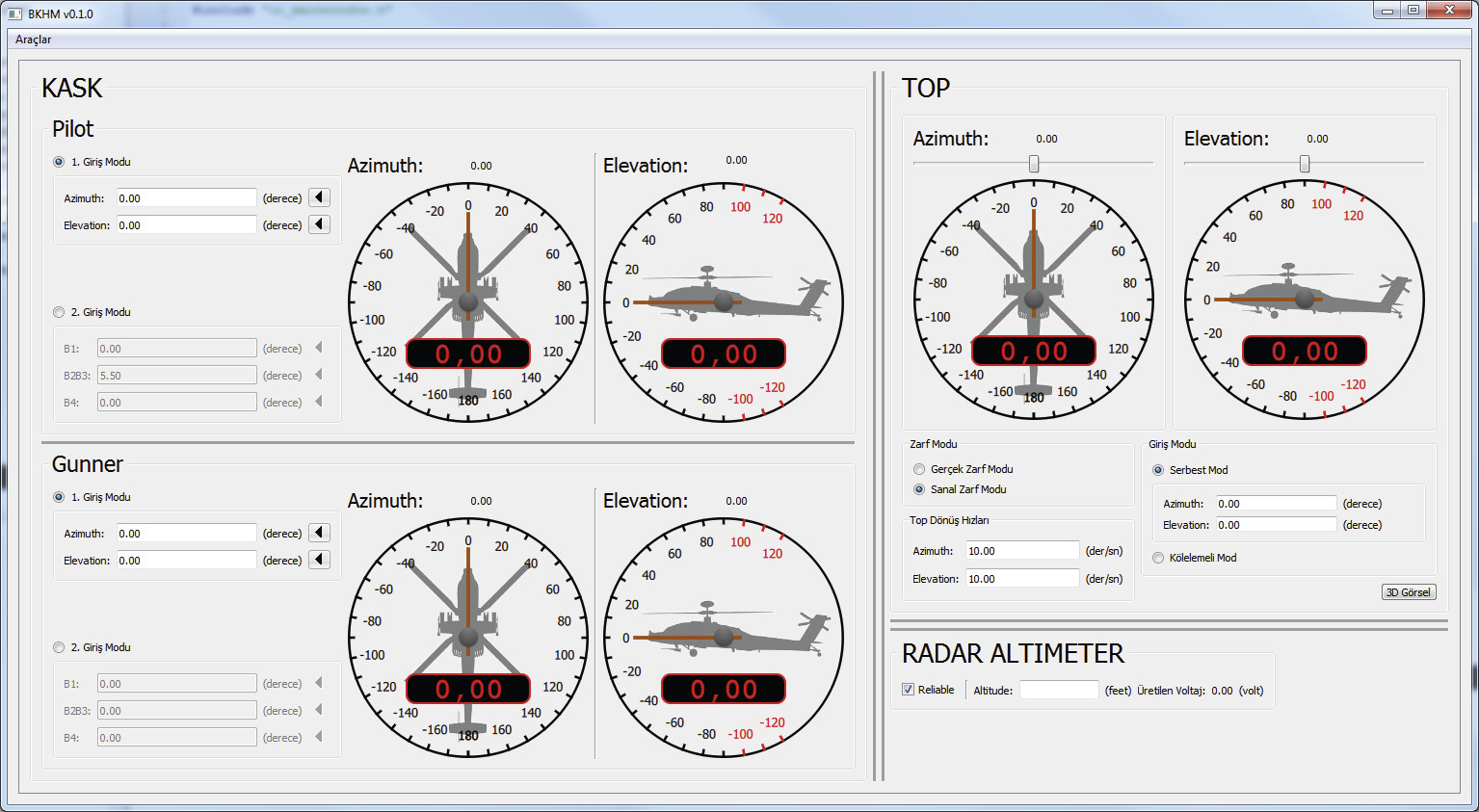Viewport: 1479px width, 812px height.
Task: Click disabled arrow beside Gunner B2B3 field
Action: click(319, 710)
